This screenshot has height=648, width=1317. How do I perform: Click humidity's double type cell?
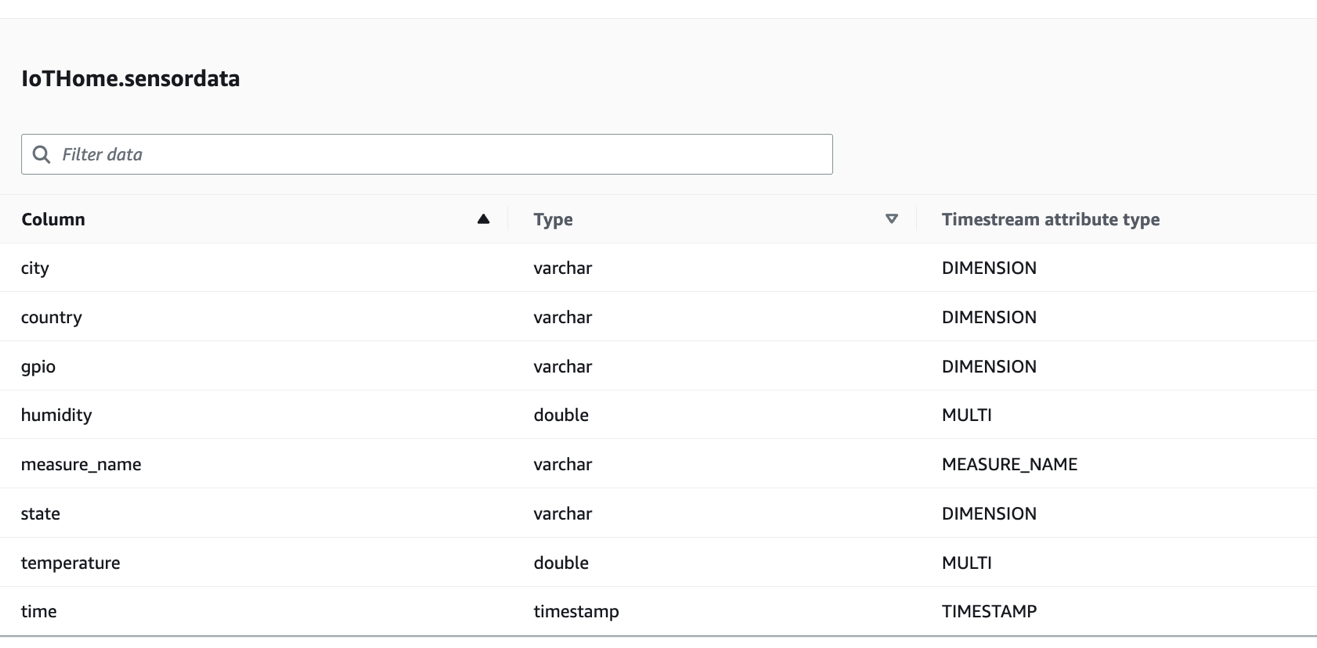point(561,415)
